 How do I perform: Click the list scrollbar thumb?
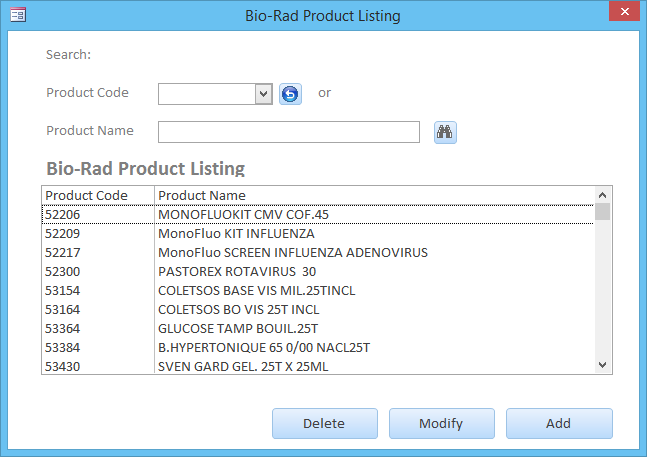[602, 212]
